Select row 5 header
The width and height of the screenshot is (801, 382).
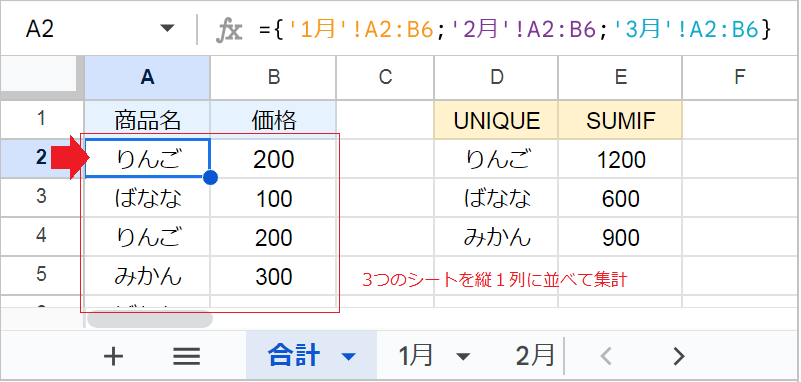point(41,275)
